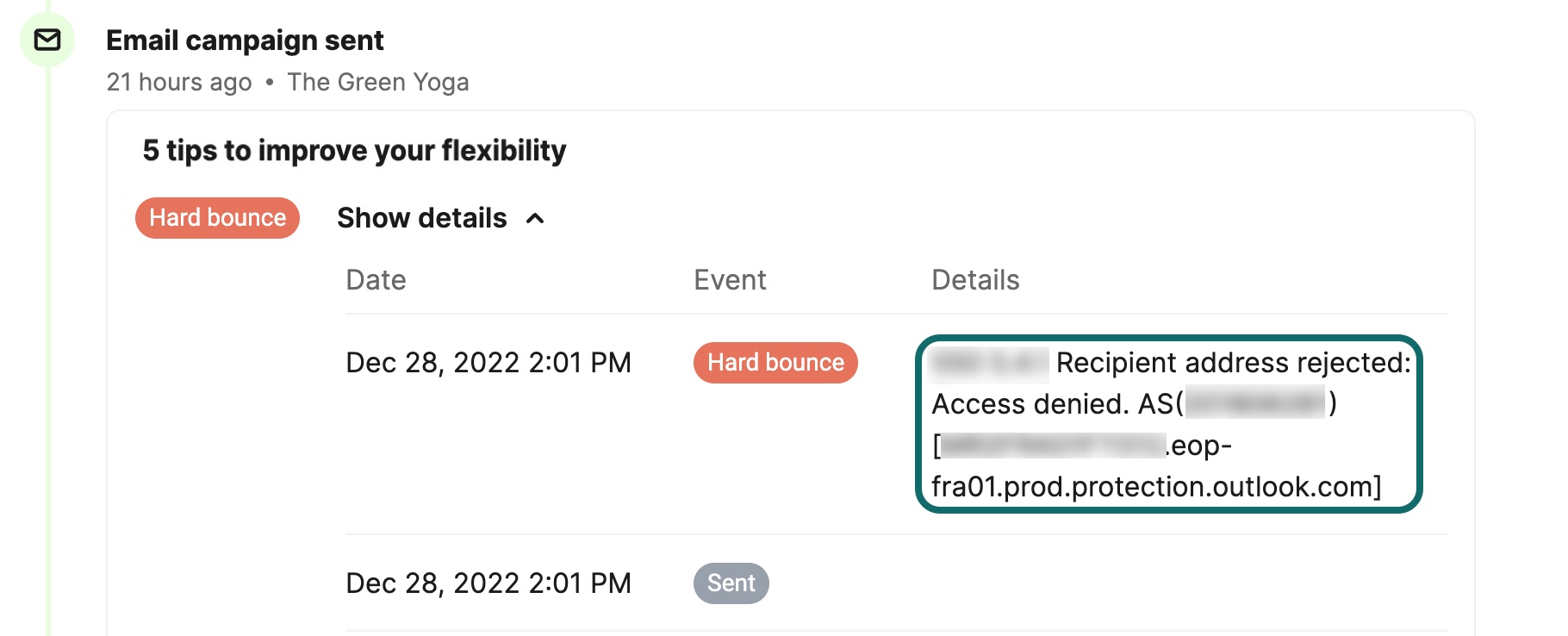Click the blurred code before "Recipient address"
The width and height of the screenshot is (1568, 636).
(989, 363)
